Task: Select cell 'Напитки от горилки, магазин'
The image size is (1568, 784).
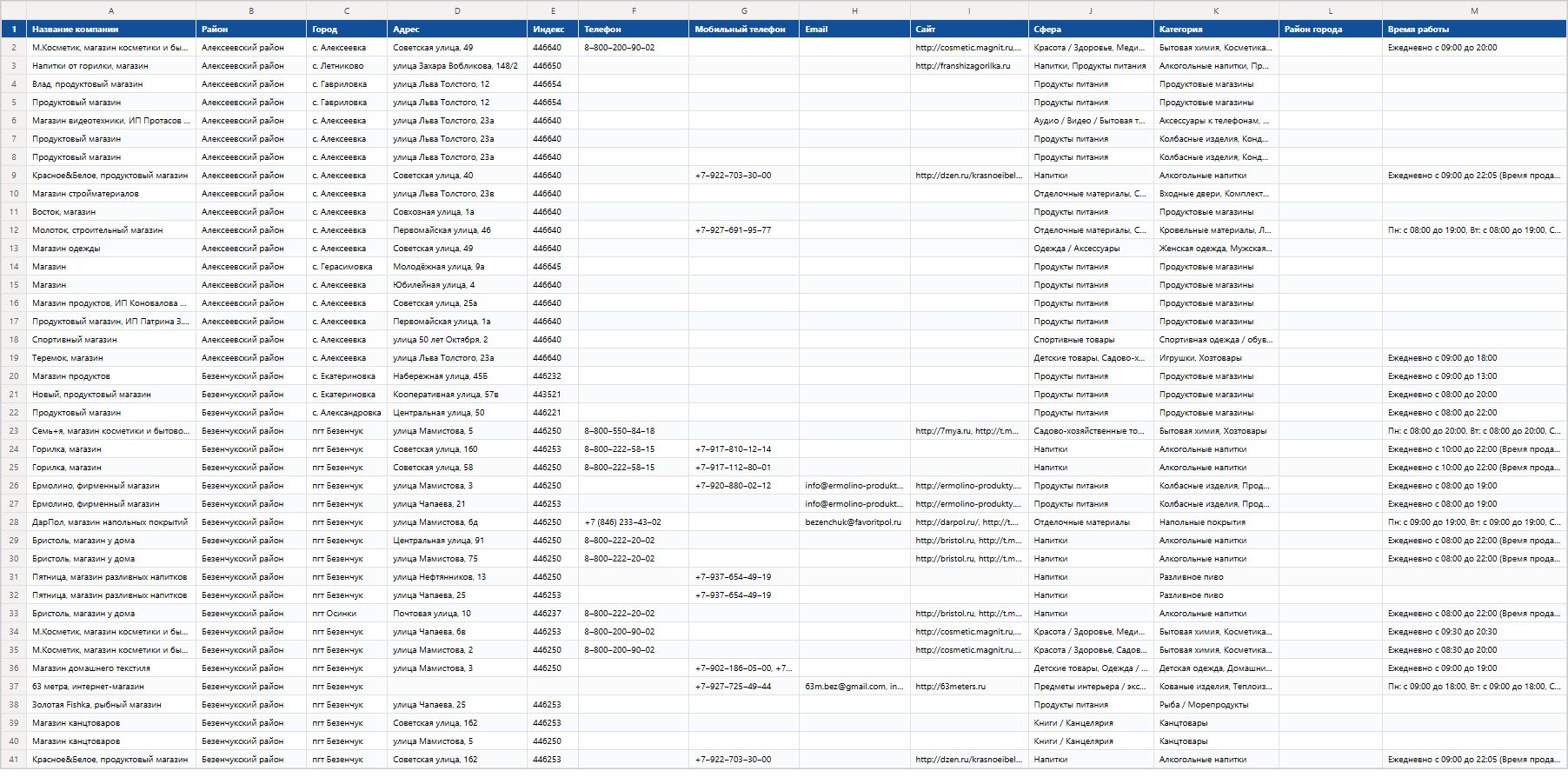Action: coord(111,66)
